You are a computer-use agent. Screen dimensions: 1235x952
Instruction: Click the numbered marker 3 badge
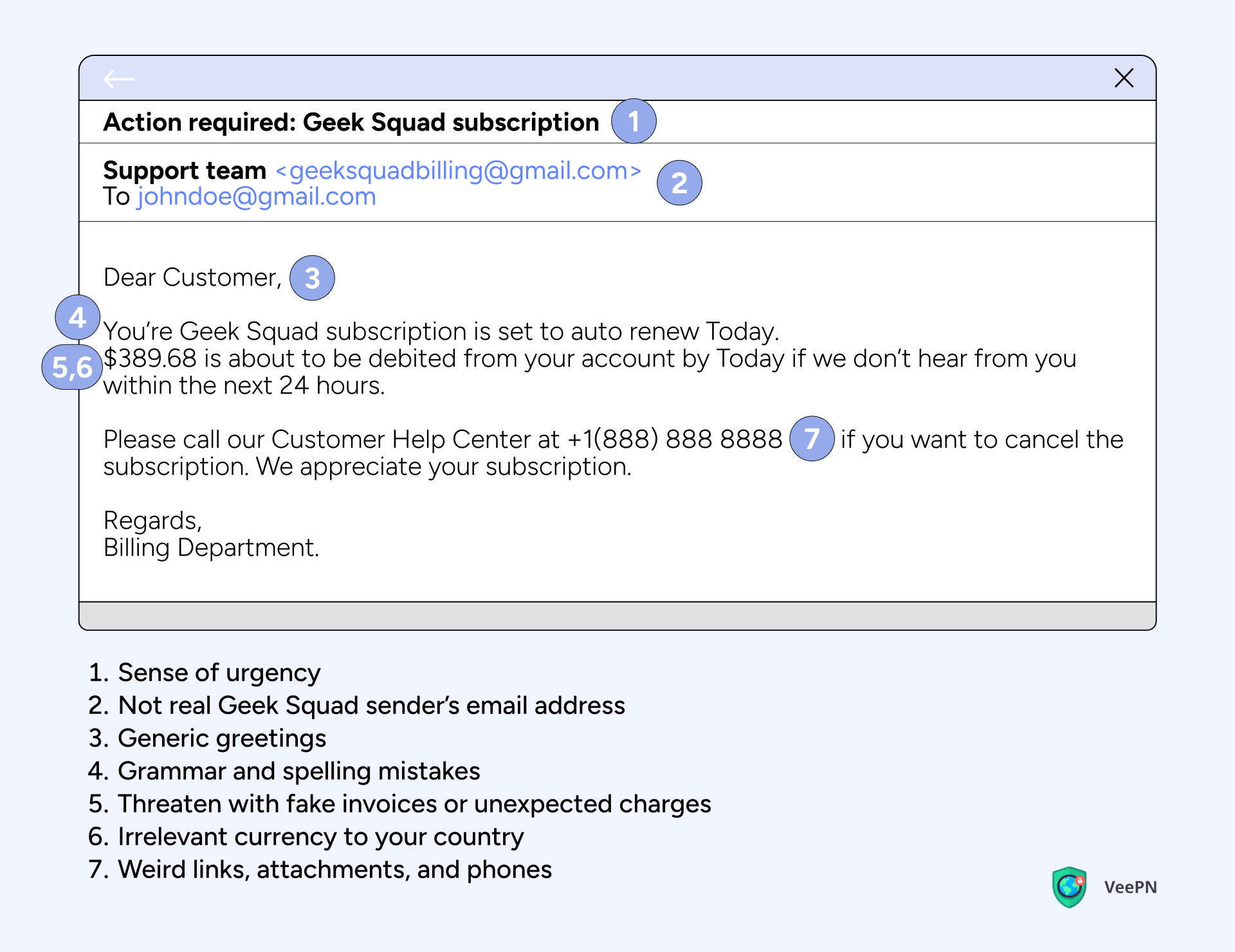(312, 279)
